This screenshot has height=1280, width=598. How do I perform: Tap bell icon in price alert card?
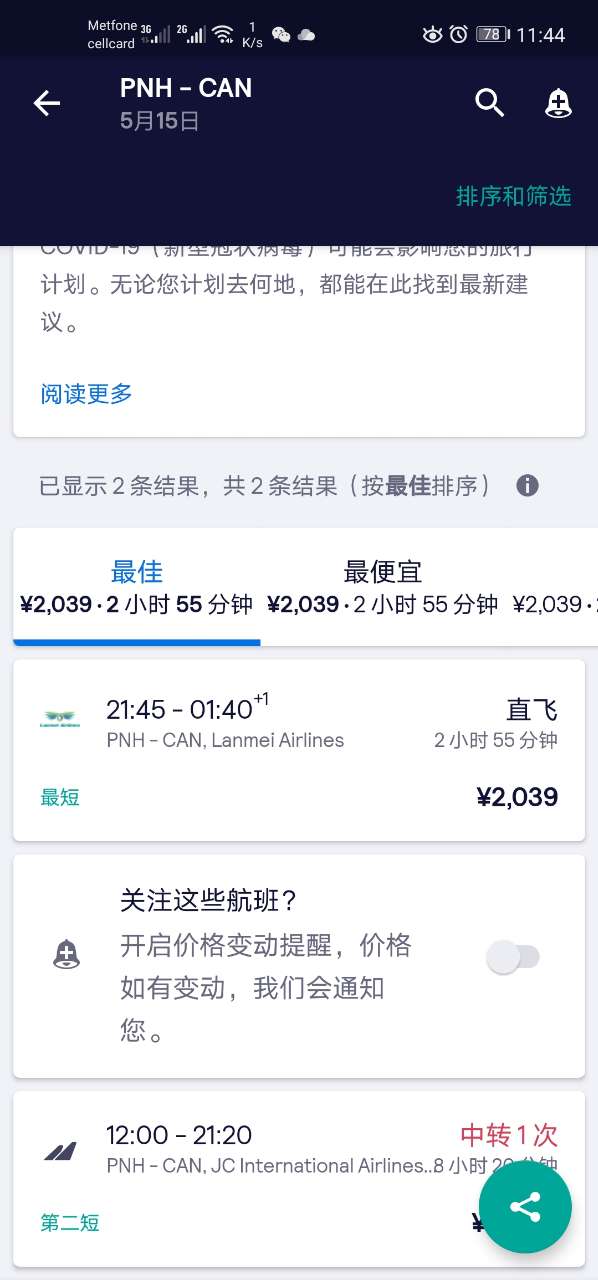pyautogui.click(x=66, y=956)
